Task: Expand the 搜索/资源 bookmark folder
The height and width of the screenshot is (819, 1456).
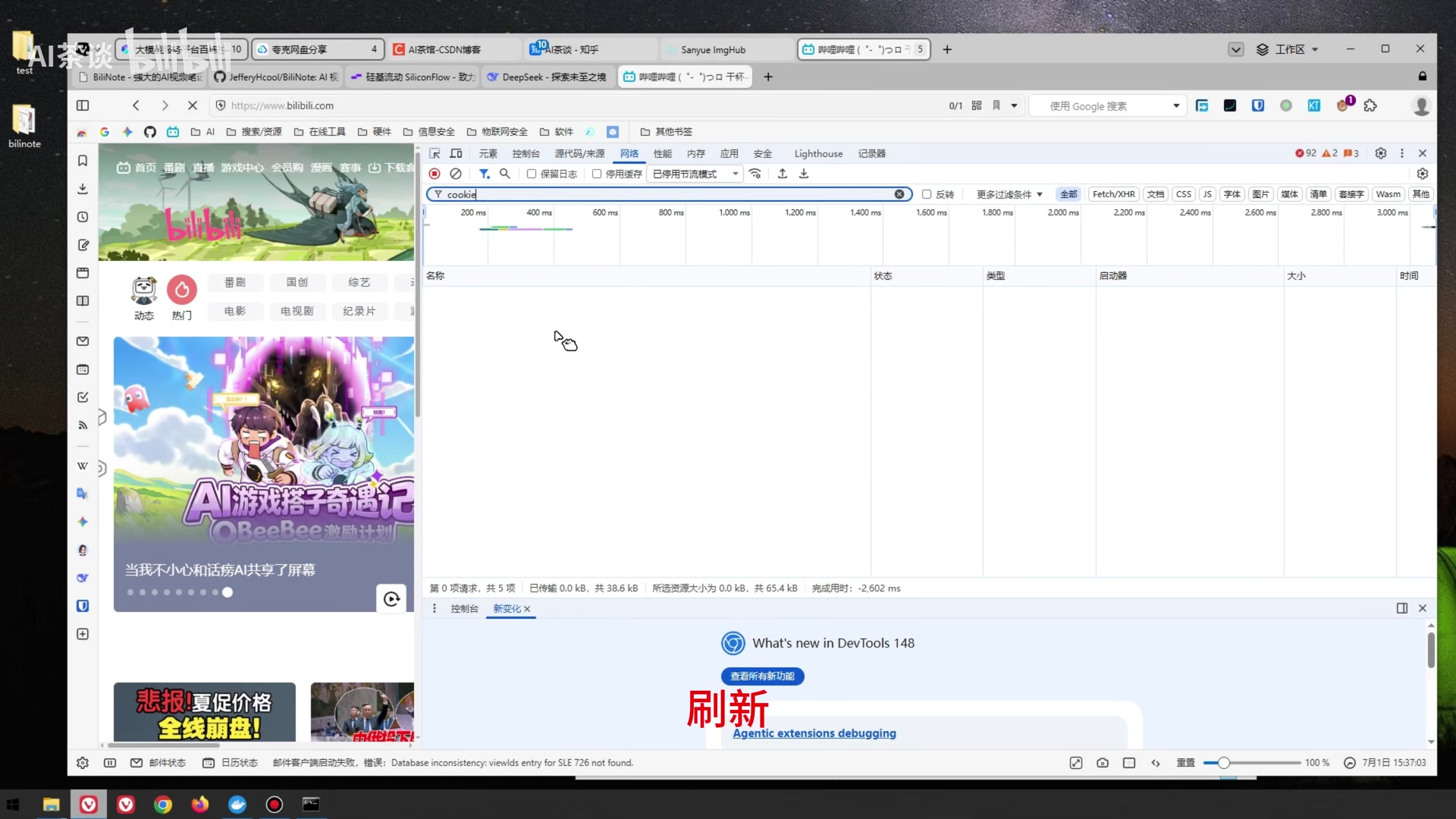Action: (254, 132)
